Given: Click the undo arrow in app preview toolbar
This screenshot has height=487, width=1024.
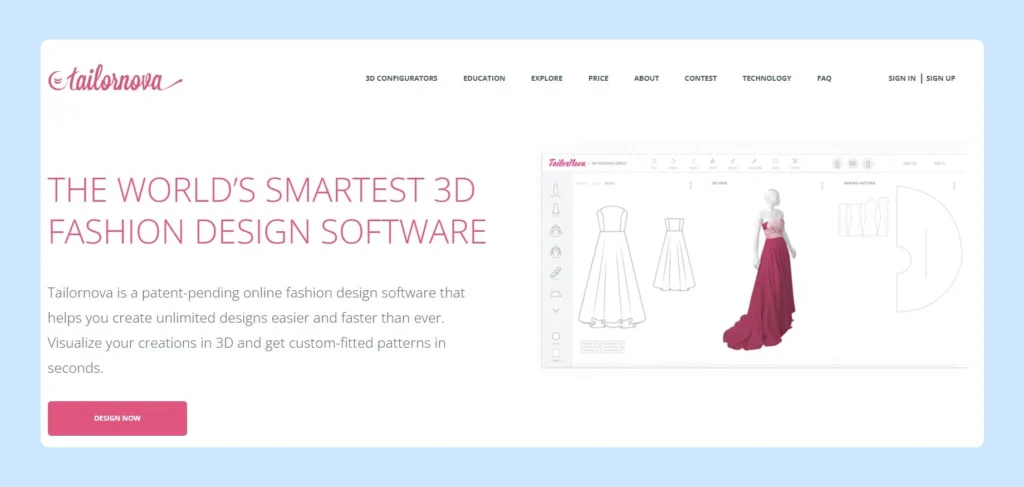Looking at the screenshot, I should pyautogui.click(x=673, y=161).
